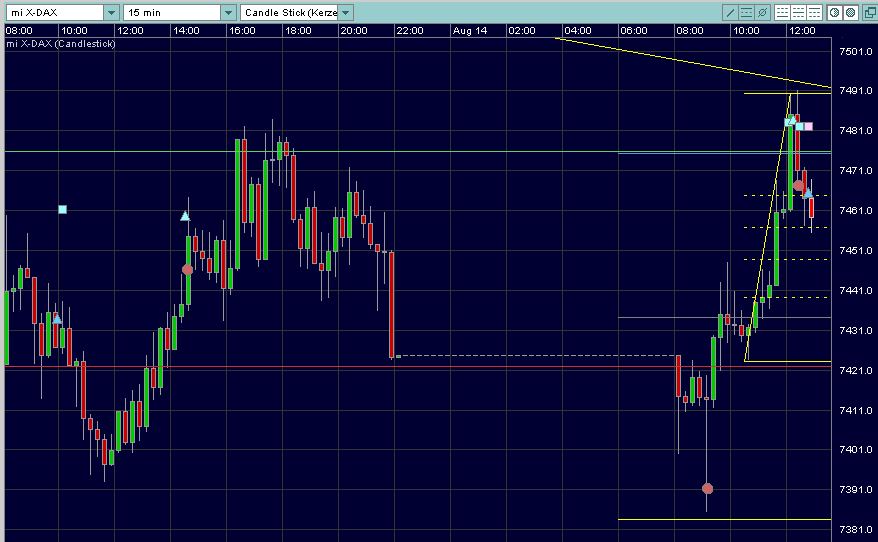Screen dimensions: 878x542
Task: Click the mi X-DAX (Candlestick) chart label
Action: tap(61, 44)
